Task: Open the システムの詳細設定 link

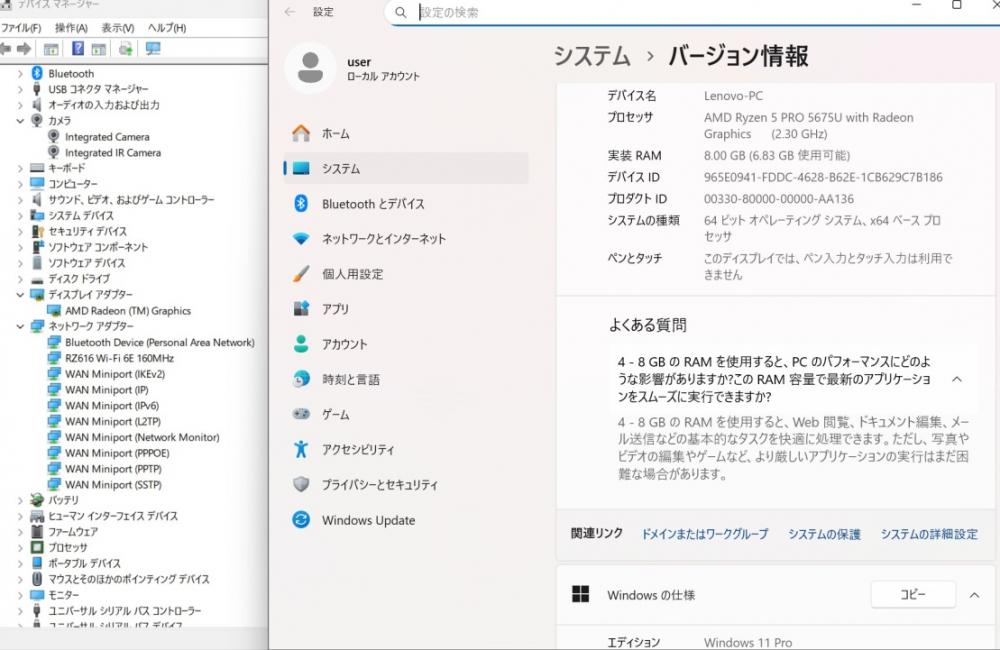Action: pos(929,534)
